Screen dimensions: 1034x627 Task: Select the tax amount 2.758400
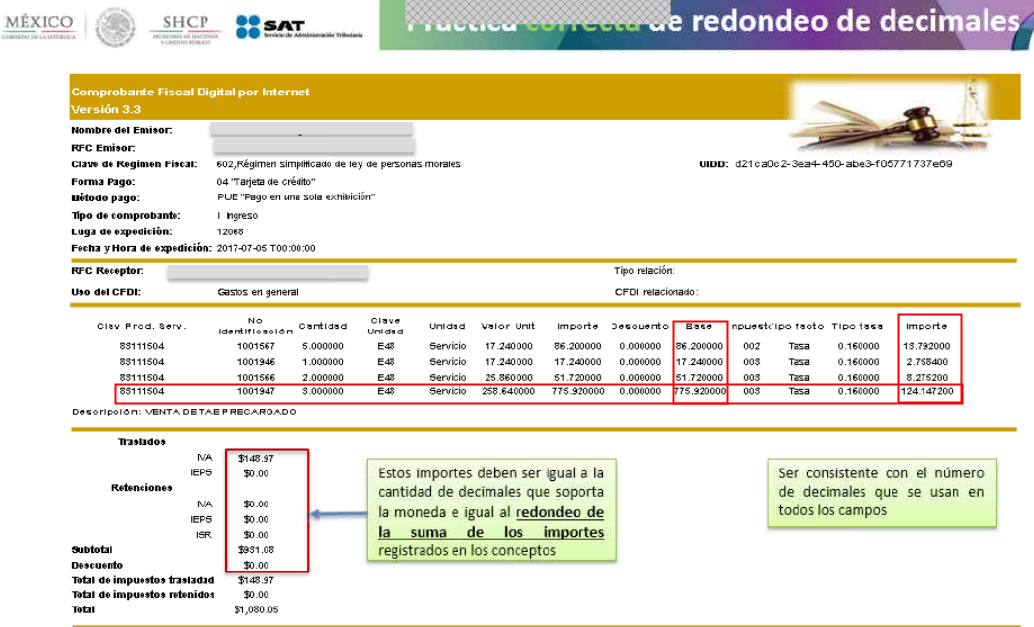928,362
